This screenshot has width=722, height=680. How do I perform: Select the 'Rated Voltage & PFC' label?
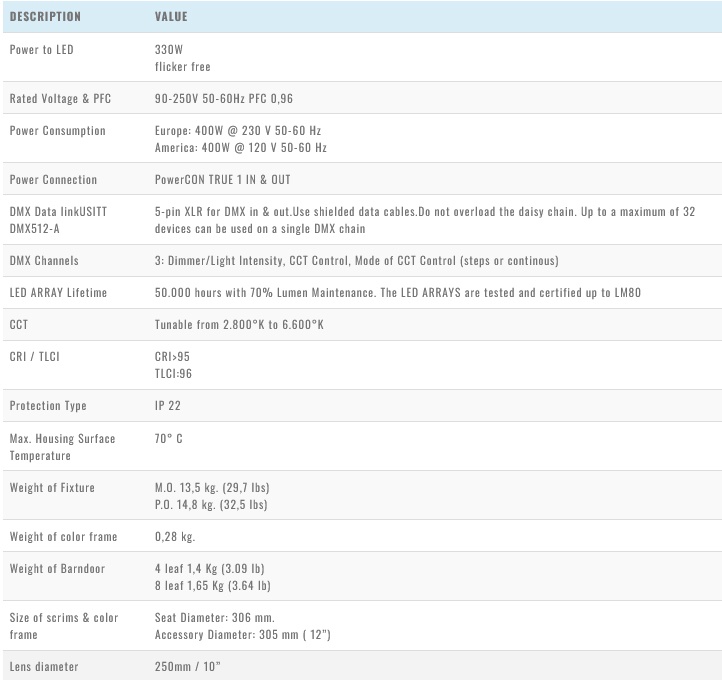click(x=58, y=99)
